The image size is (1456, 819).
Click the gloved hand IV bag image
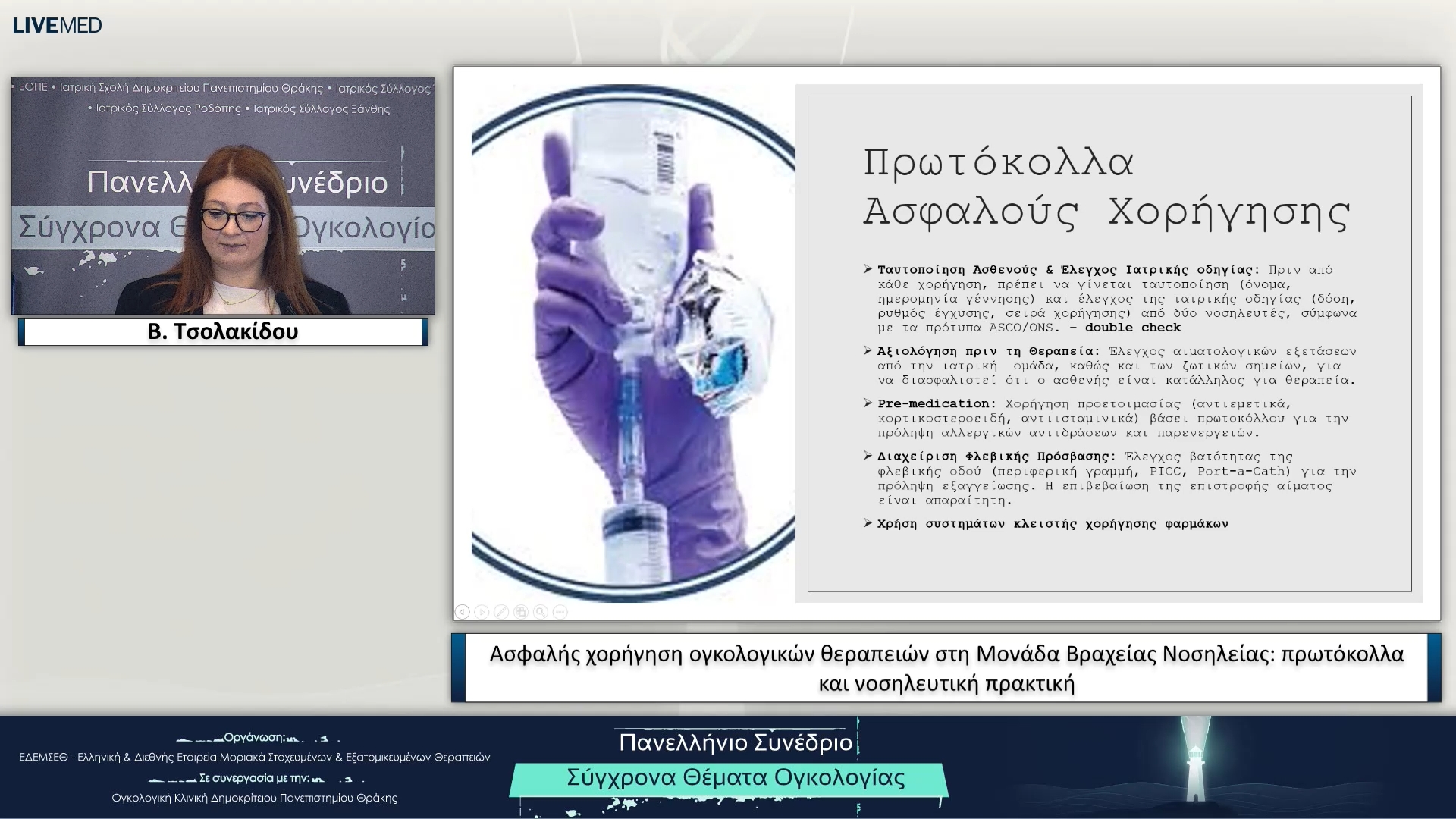(632, 343)
